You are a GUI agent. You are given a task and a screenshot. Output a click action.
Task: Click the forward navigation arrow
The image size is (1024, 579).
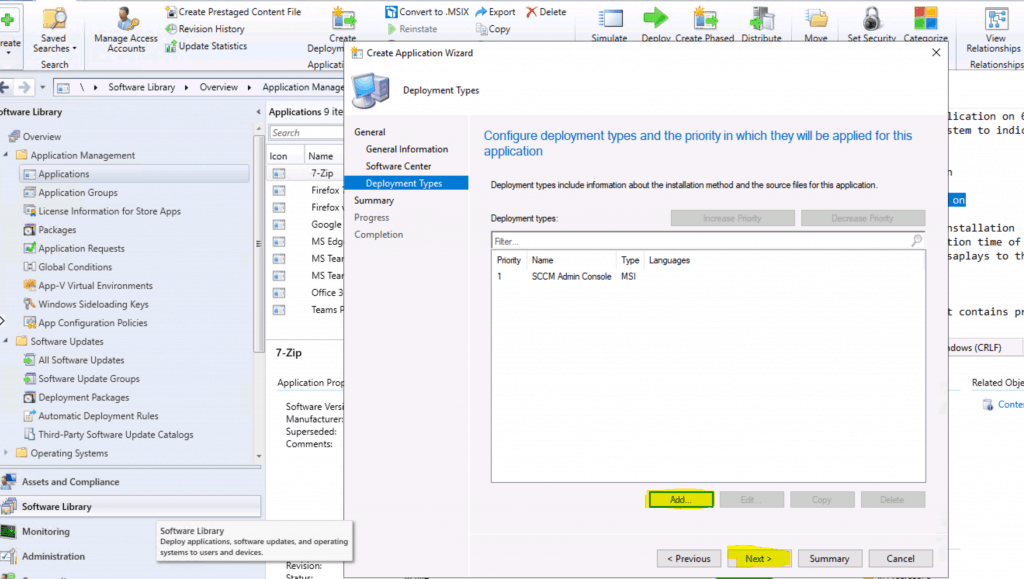pyautogui.click(x=25, y=87)
